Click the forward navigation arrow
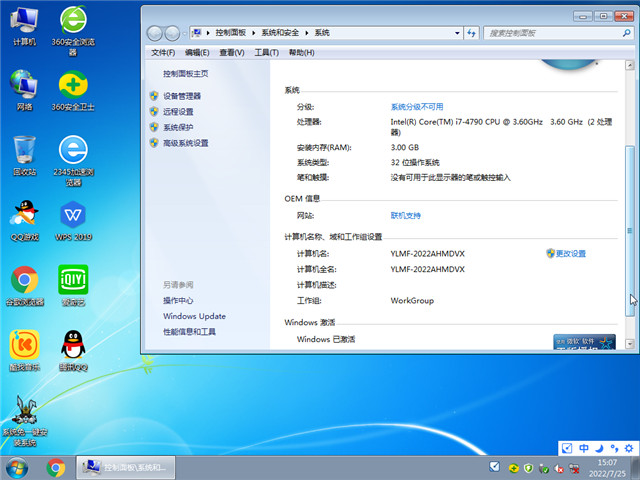640x480 pixels. pyautogui.click(x=172, y=33)
